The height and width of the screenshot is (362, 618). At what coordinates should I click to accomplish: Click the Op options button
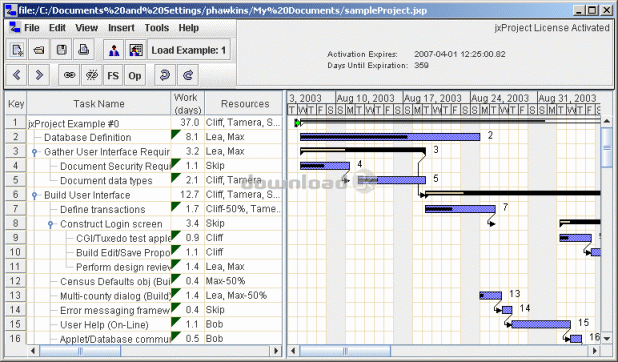[x=135, y=75]
